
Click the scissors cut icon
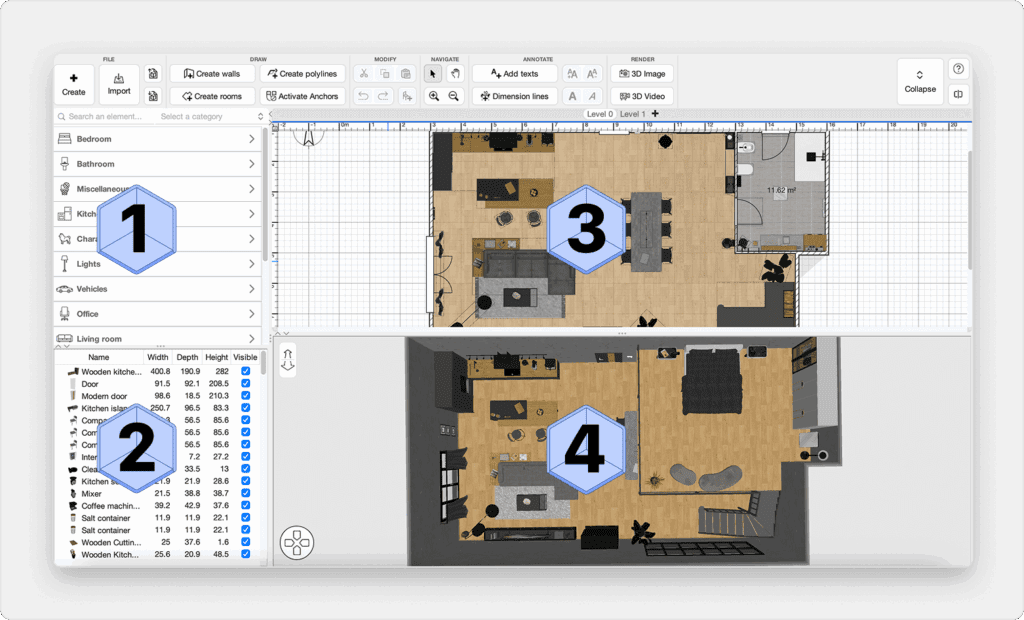(364, 74)
